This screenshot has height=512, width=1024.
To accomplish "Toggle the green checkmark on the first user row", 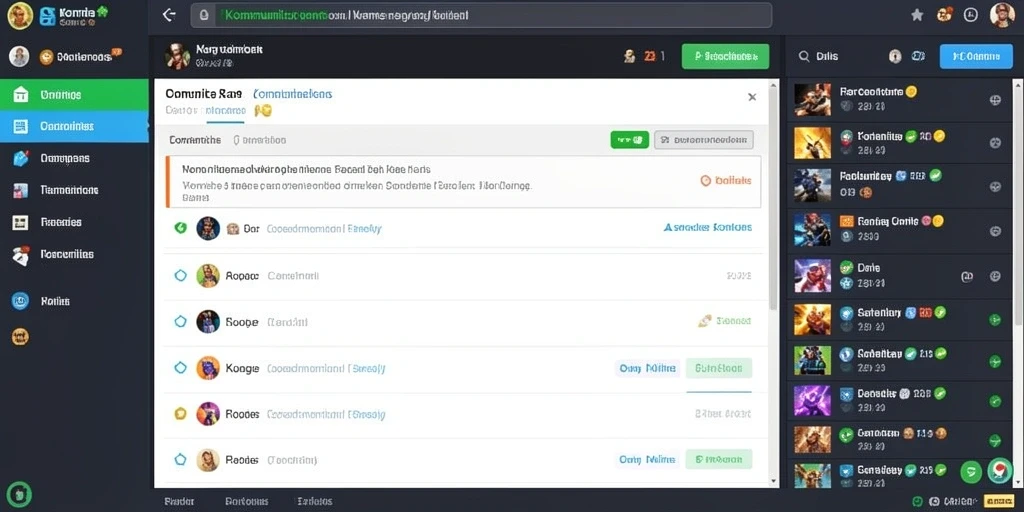I will click(x=181, y=228).
